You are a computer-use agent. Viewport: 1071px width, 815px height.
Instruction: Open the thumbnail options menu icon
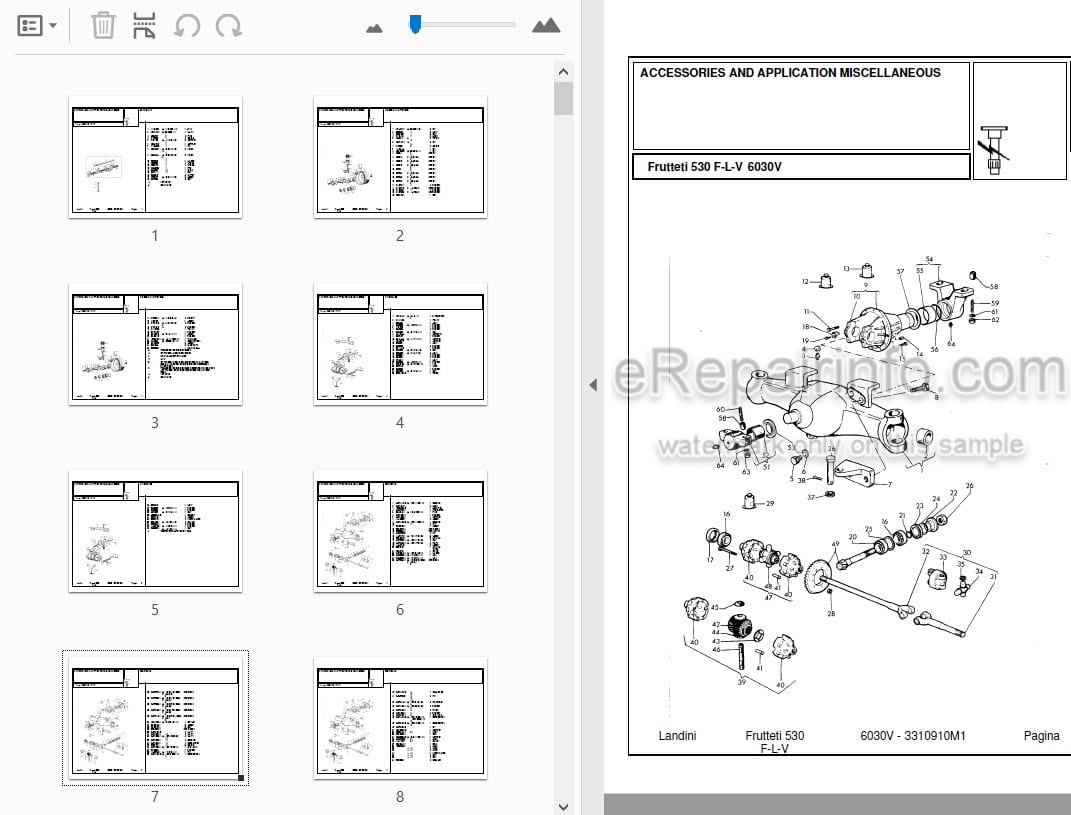click(36, 26)
